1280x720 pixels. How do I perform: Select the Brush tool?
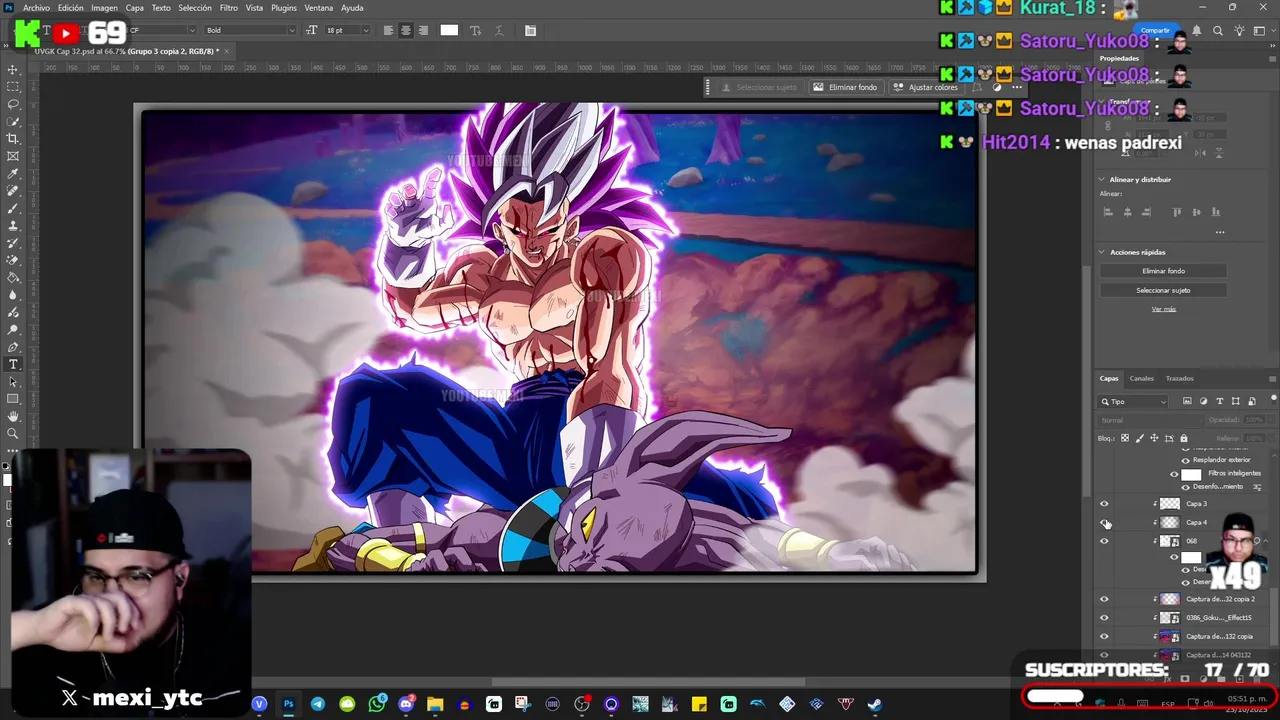tap(13, 209)
